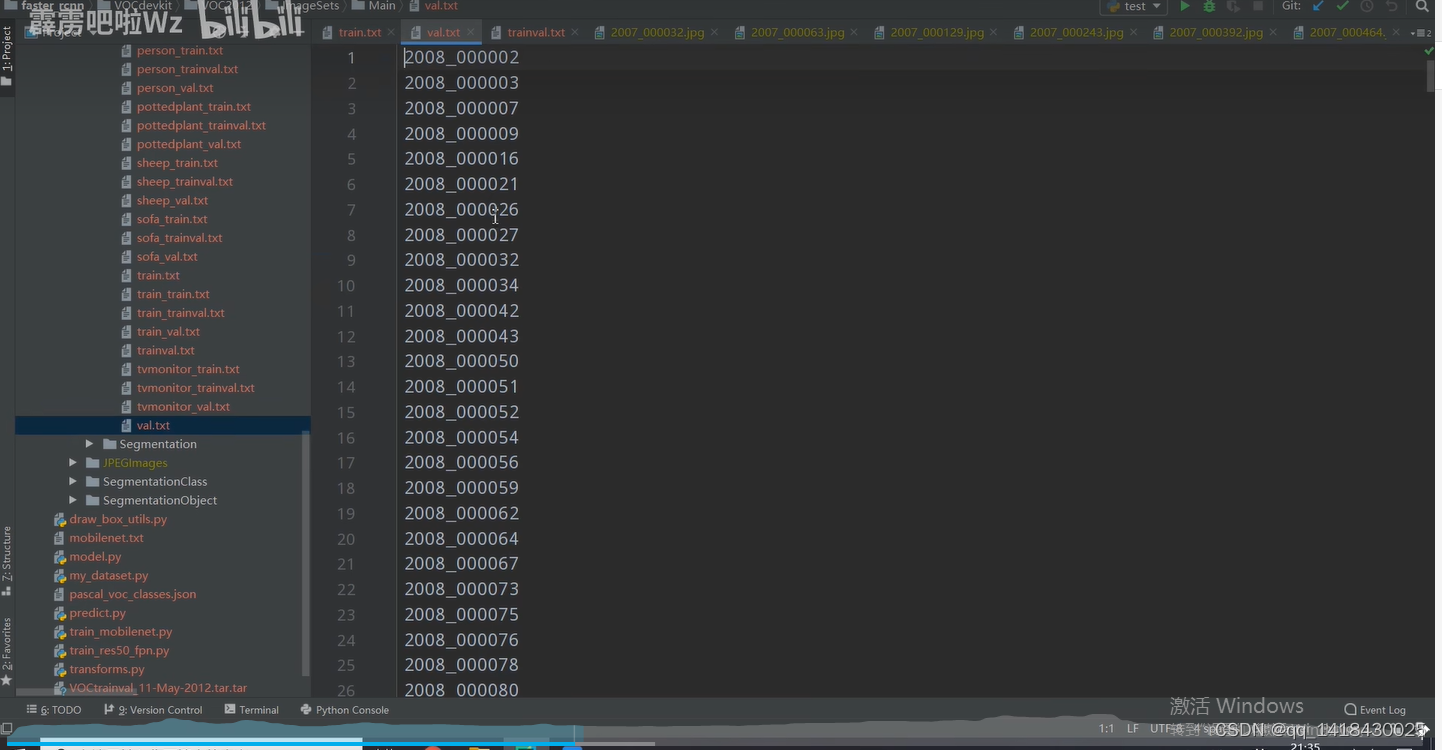Commit changes with the green Git checkmark
Image resolution: width=1442 pixels, height=750 pixels.
(x=1342, y=6)
